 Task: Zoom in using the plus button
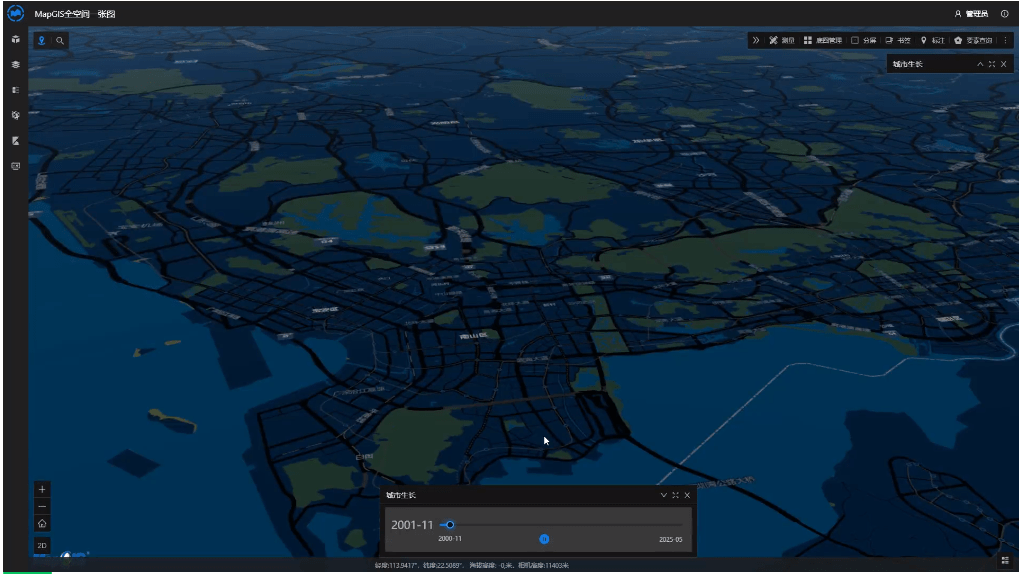click(x=42, y=489)
